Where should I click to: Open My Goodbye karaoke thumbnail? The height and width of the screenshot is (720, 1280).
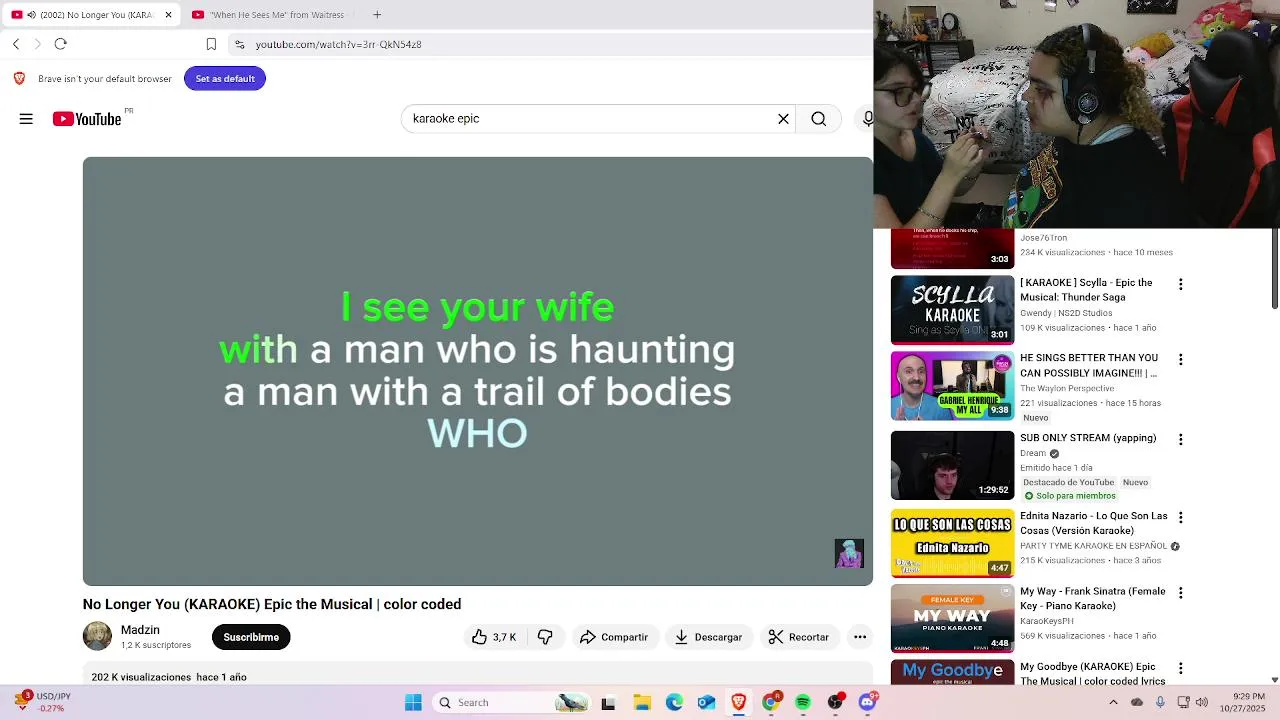[952, 673]
